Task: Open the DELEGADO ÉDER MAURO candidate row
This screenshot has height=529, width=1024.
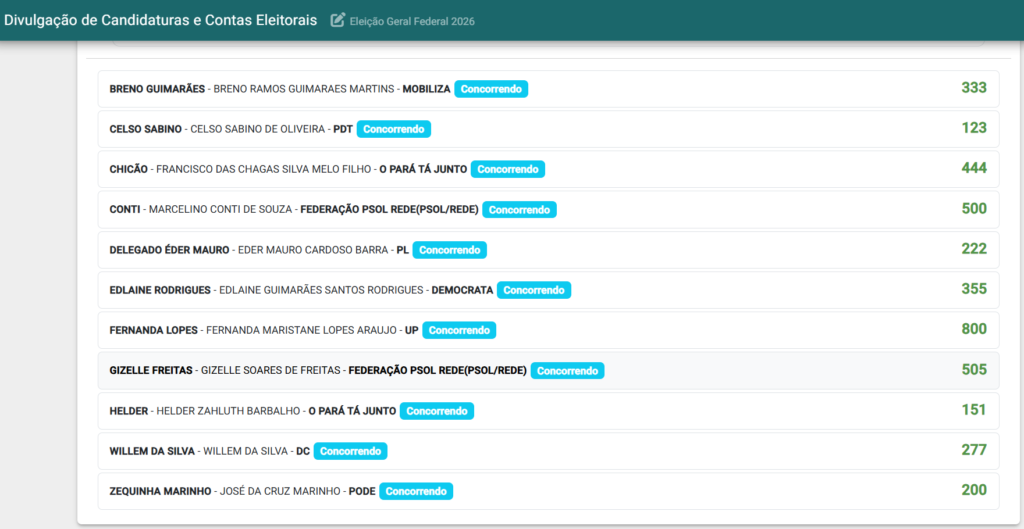Action: 549,249
